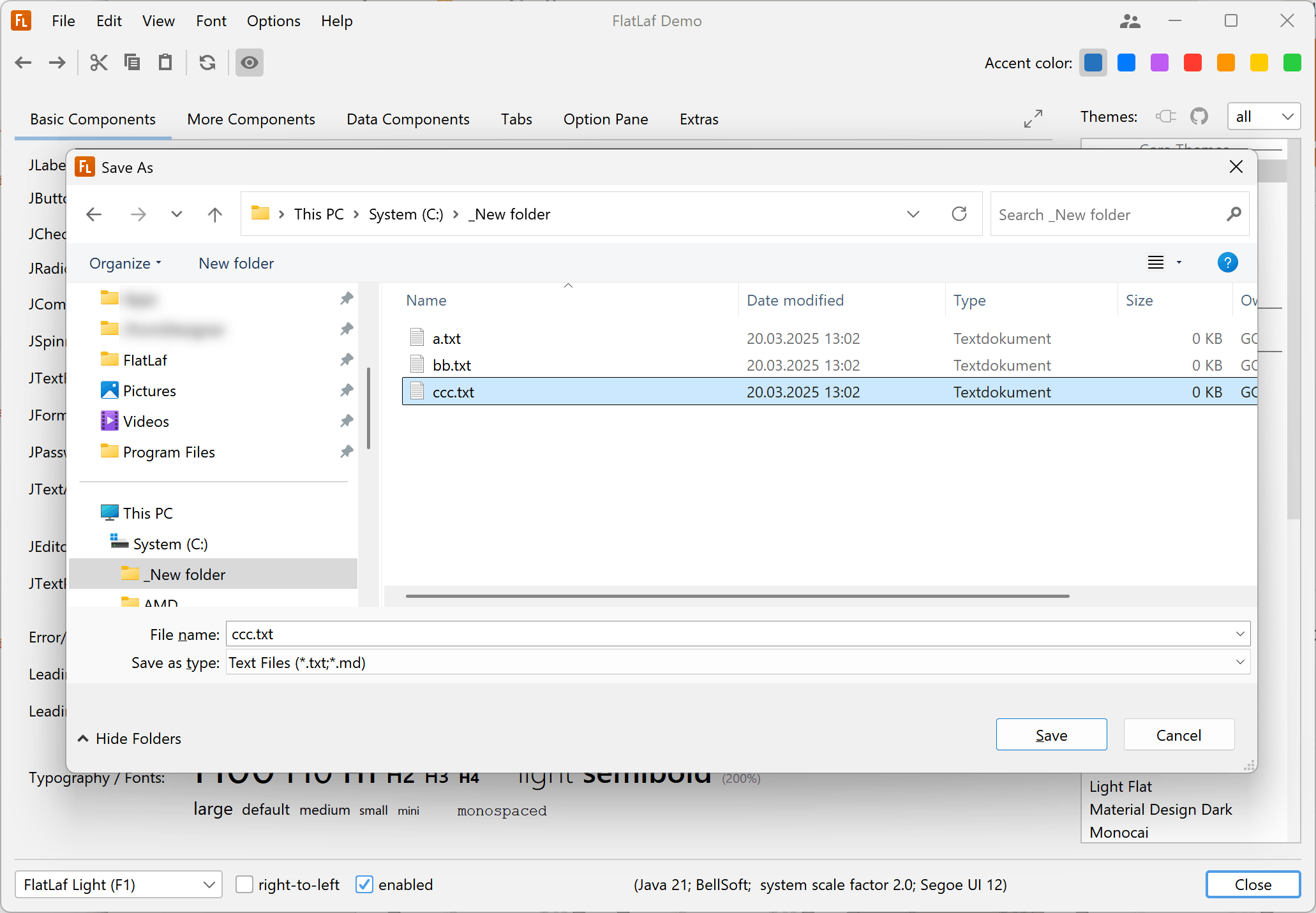The height and width of the screenshot is (913, 1316).
Task: Unpin the Program Files quick access entry
Action: coord(347,451)
